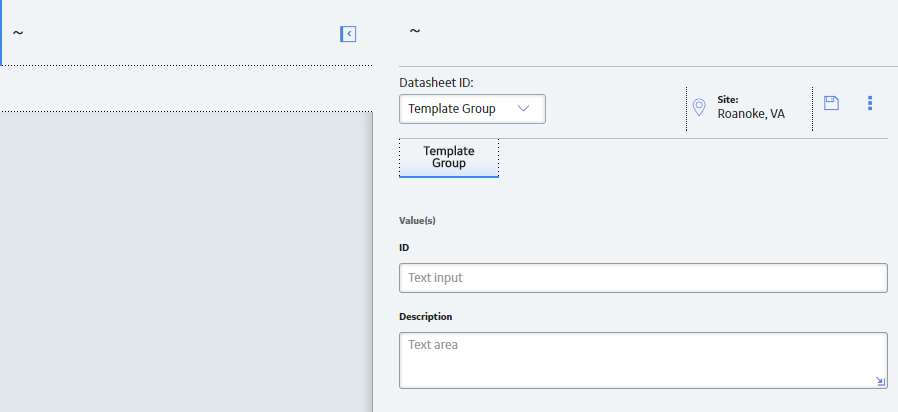Select the tilde entry in left pane header
This screenshot has height=412, width=898.
point(18,33)
